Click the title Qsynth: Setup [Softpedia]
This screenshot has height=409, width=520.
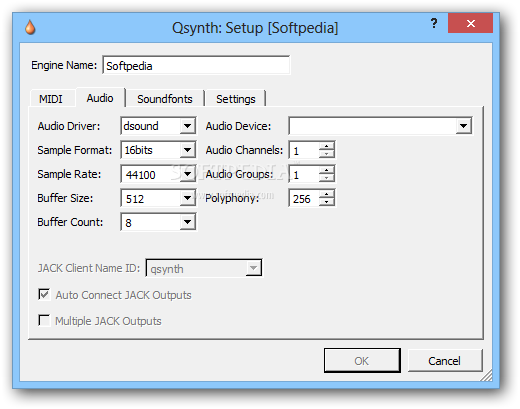click(x=255, y=28)
